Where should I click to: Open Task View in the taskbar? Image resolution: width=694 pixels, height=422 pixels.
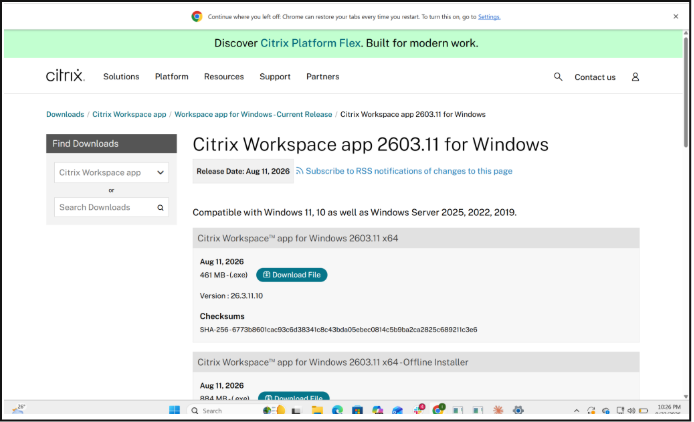point(296,410)
